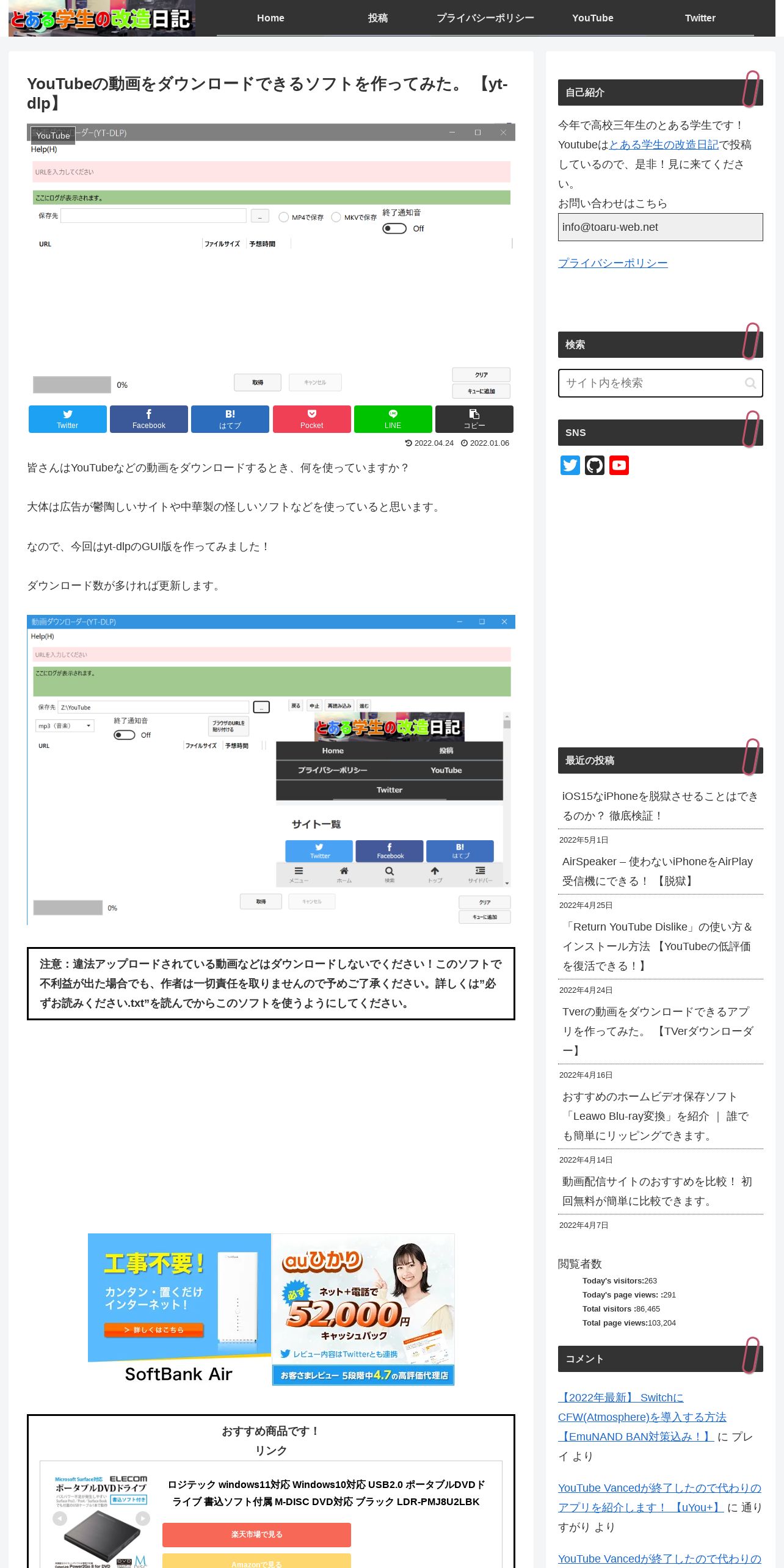Open the second app screenshot with browser
The width and height of the screenshot is (784, 1568).
coord(271,770)
